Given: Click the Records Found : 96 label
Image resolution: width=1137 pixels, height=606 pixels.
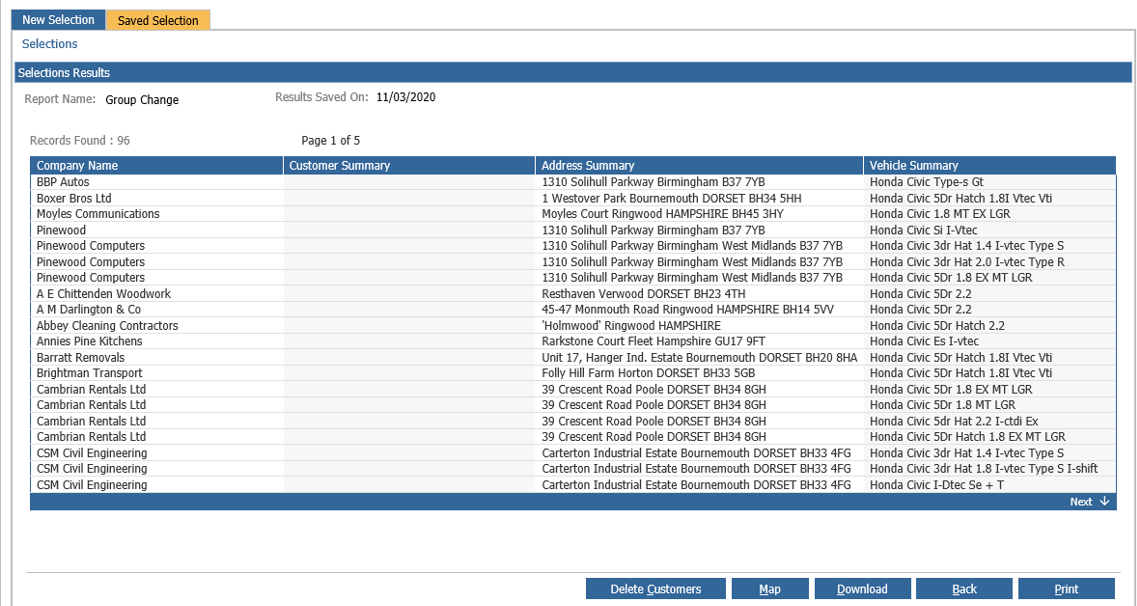Looking at the screenshot, I should pyautogui.click(x=80, y=141).
